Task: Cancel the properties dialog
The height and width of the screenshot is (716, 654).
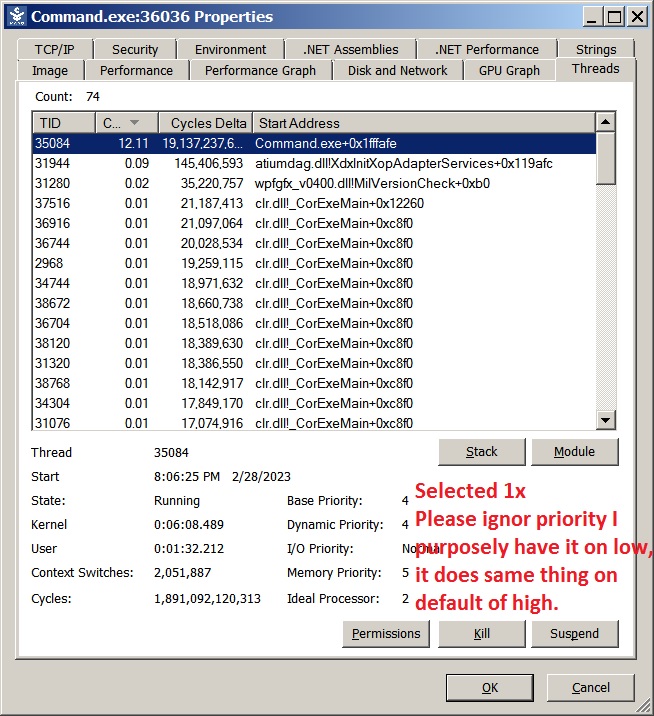Action: 591,688
